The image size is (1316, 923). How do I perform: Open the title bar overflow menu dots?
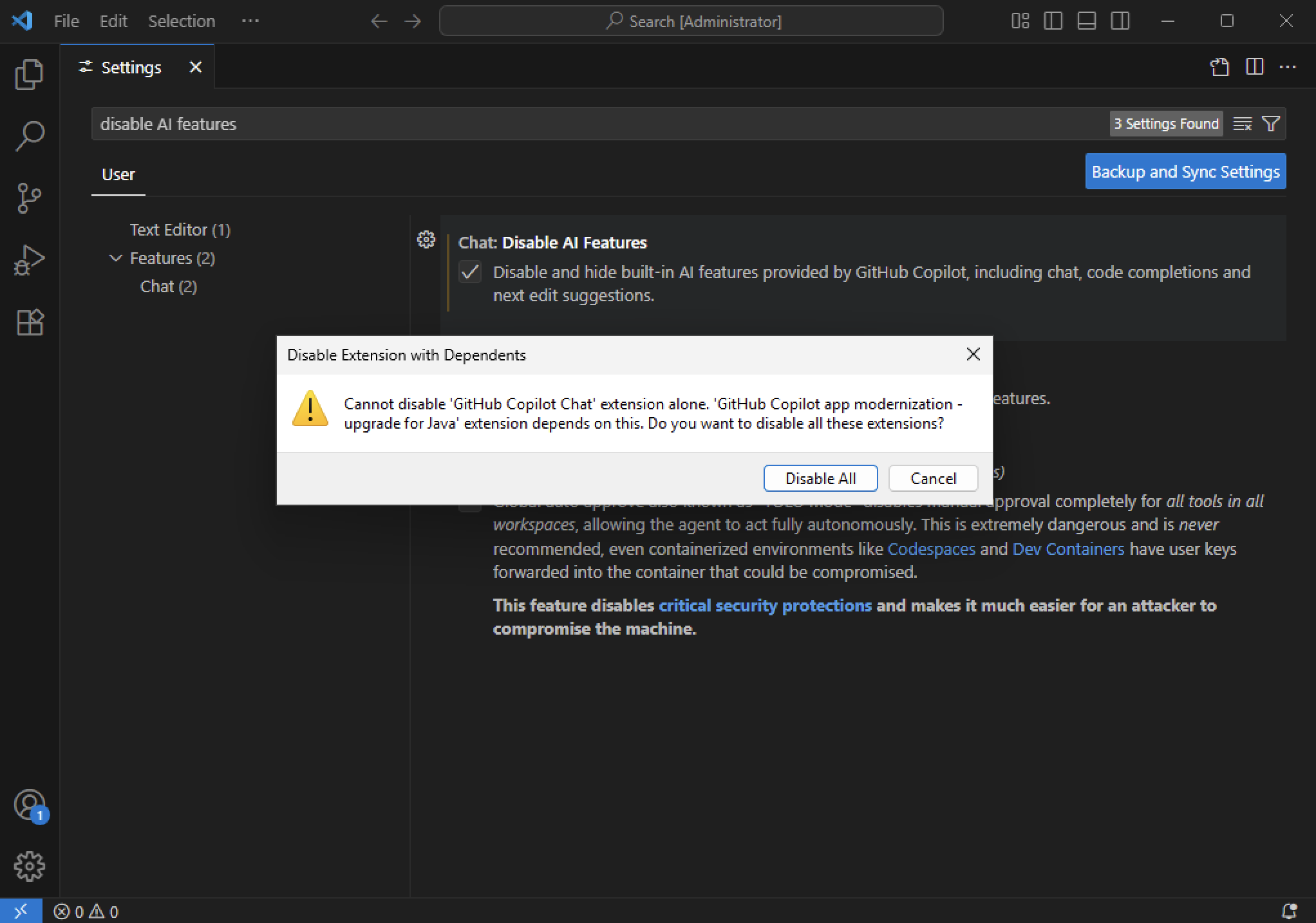point(250,21)
